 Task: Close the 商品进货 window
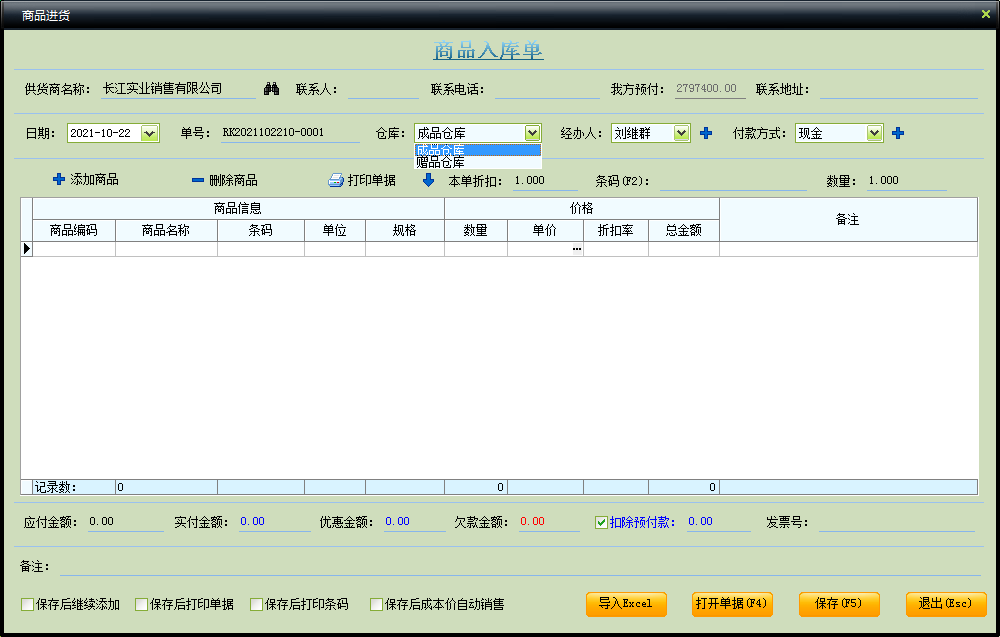(x=985, y=14)
